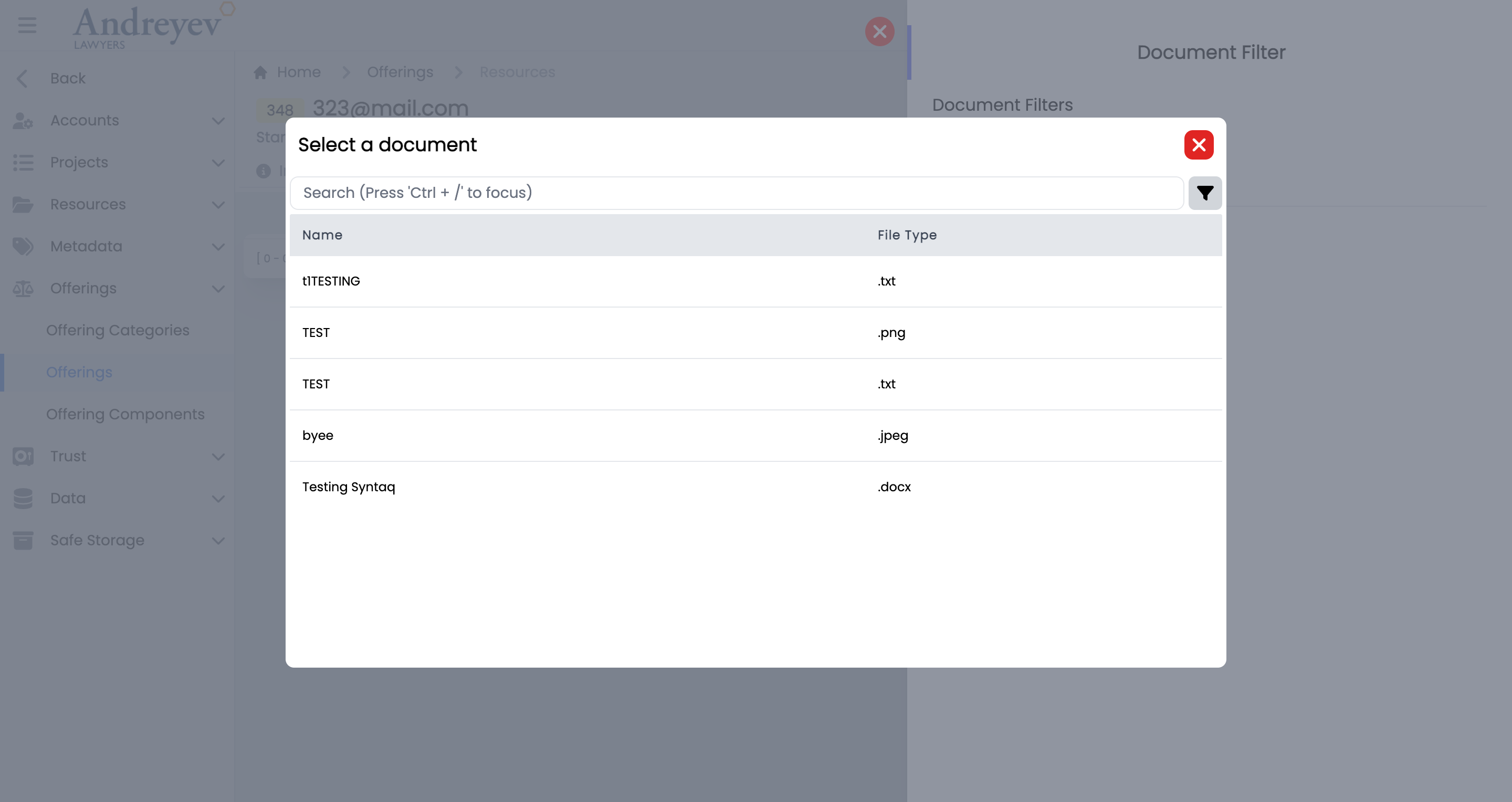Screen dimensions: 1512x802
Task: Open Offering Categories submenu item
Action: [118, 330]
